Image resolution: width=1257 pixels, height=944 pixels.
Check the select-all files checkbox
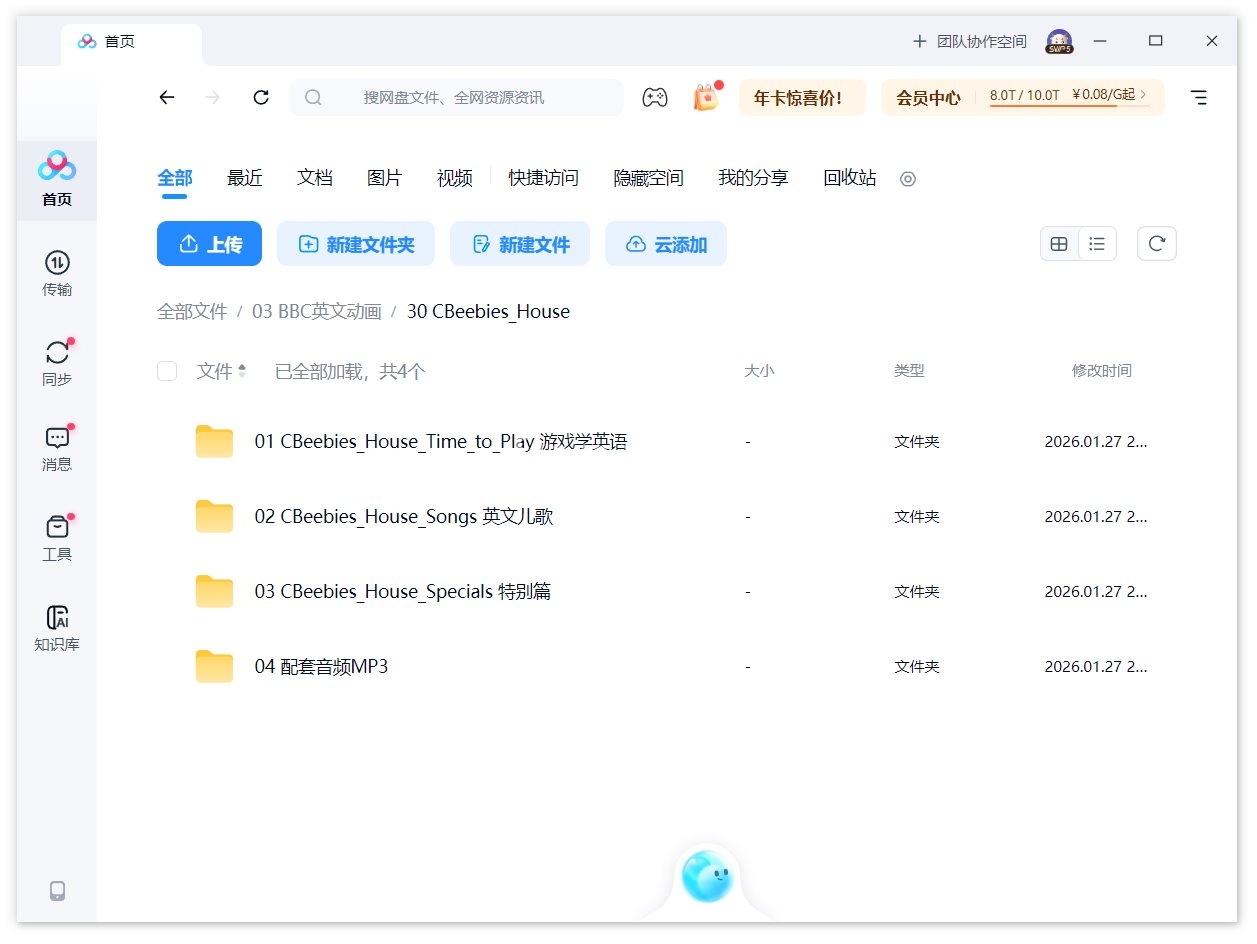coord(167,370)
